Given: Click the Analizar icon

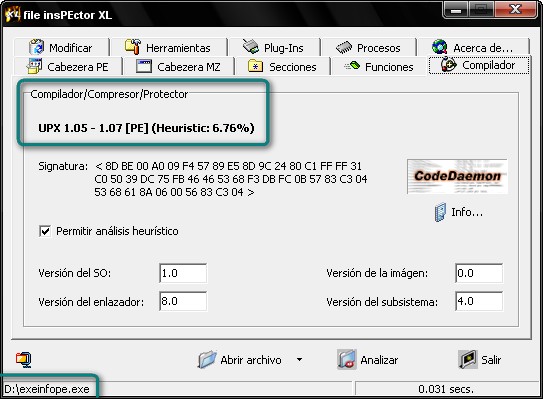Looking at the screenshot, I should click(347, 360).
